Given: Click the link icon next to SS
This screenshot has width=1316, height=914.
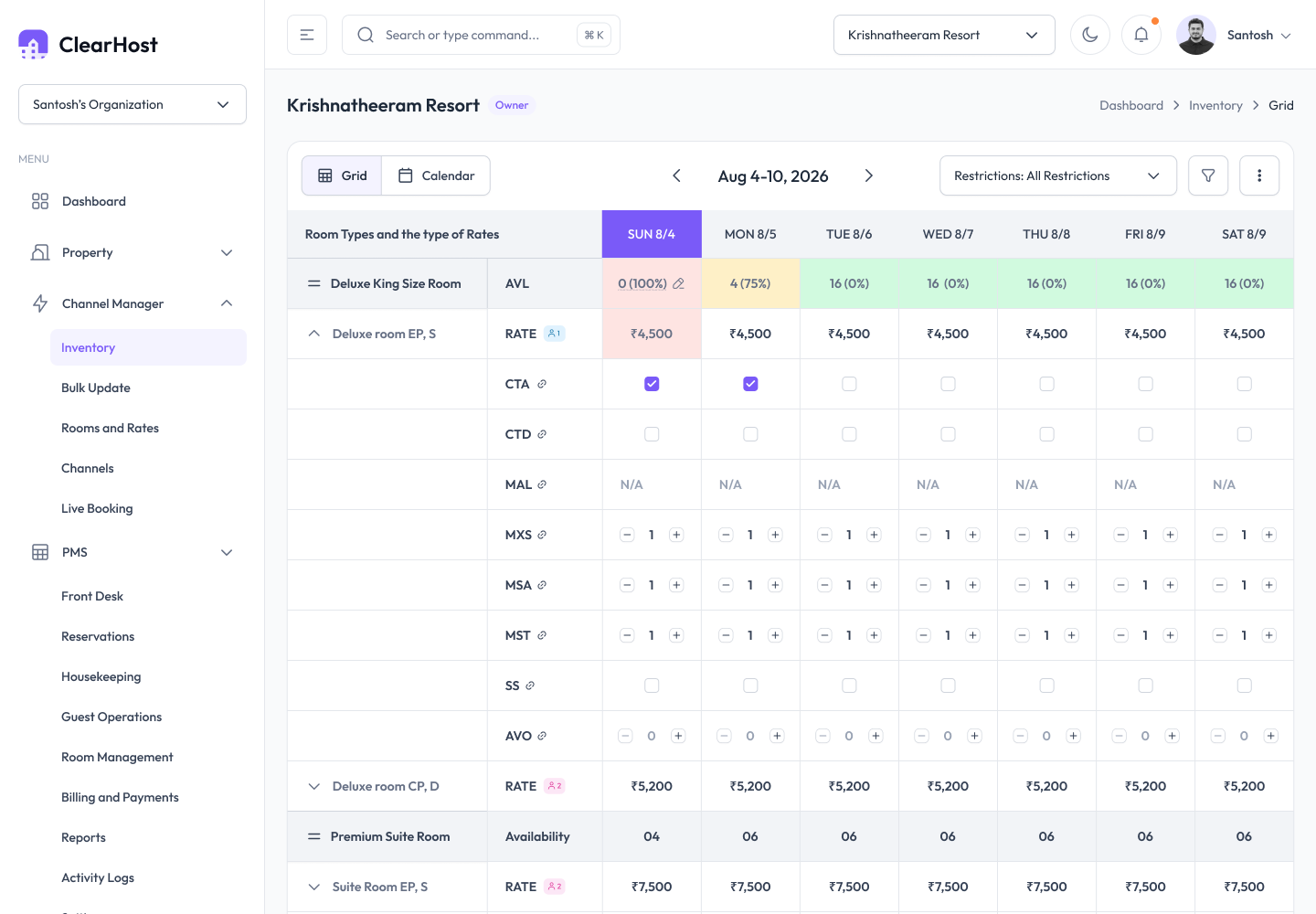Looking at the screenshot, I should click(x=530, y=685).
